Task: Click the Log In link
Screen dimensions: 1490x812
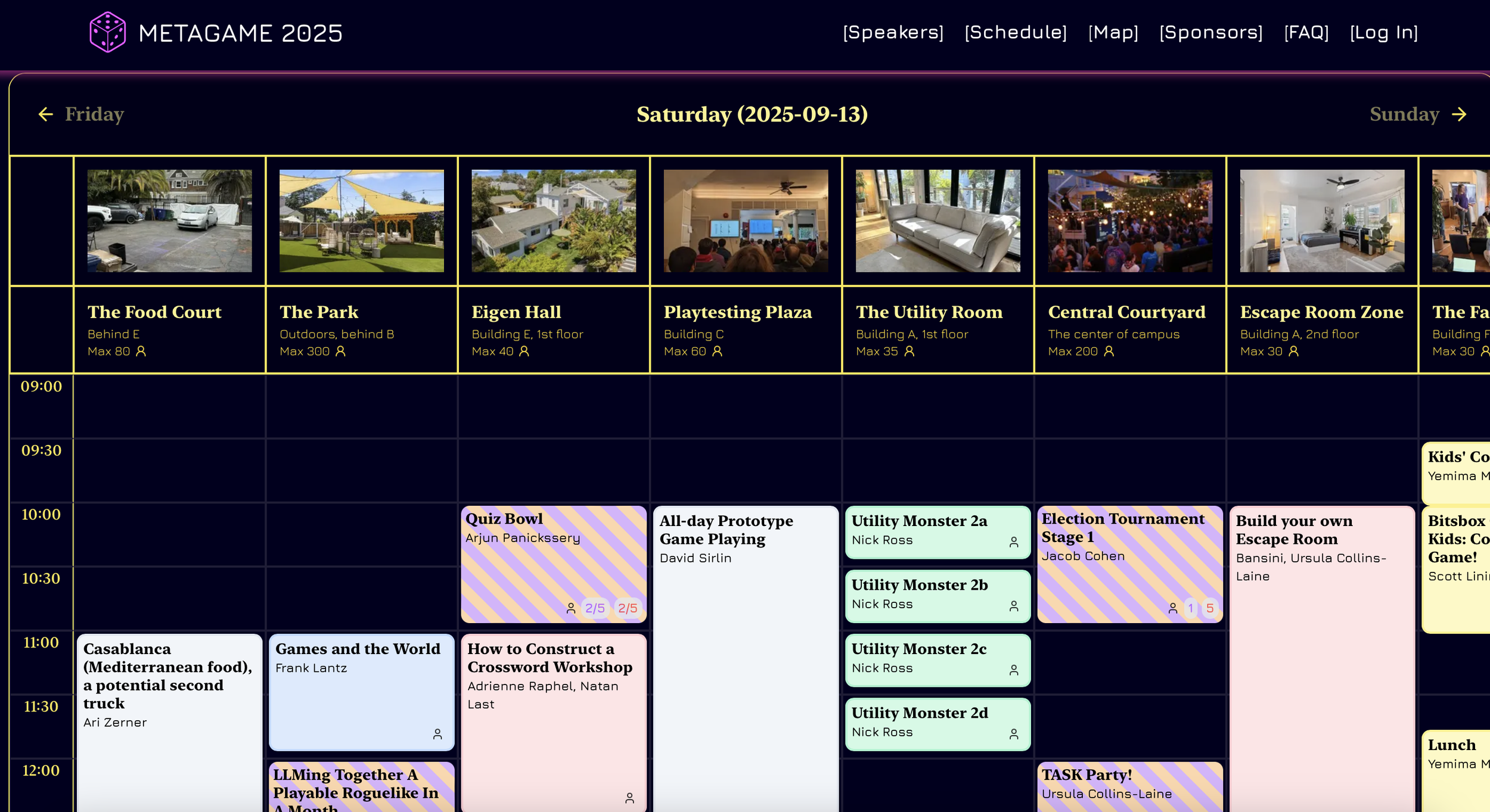Action: (x=1383, y=32)
